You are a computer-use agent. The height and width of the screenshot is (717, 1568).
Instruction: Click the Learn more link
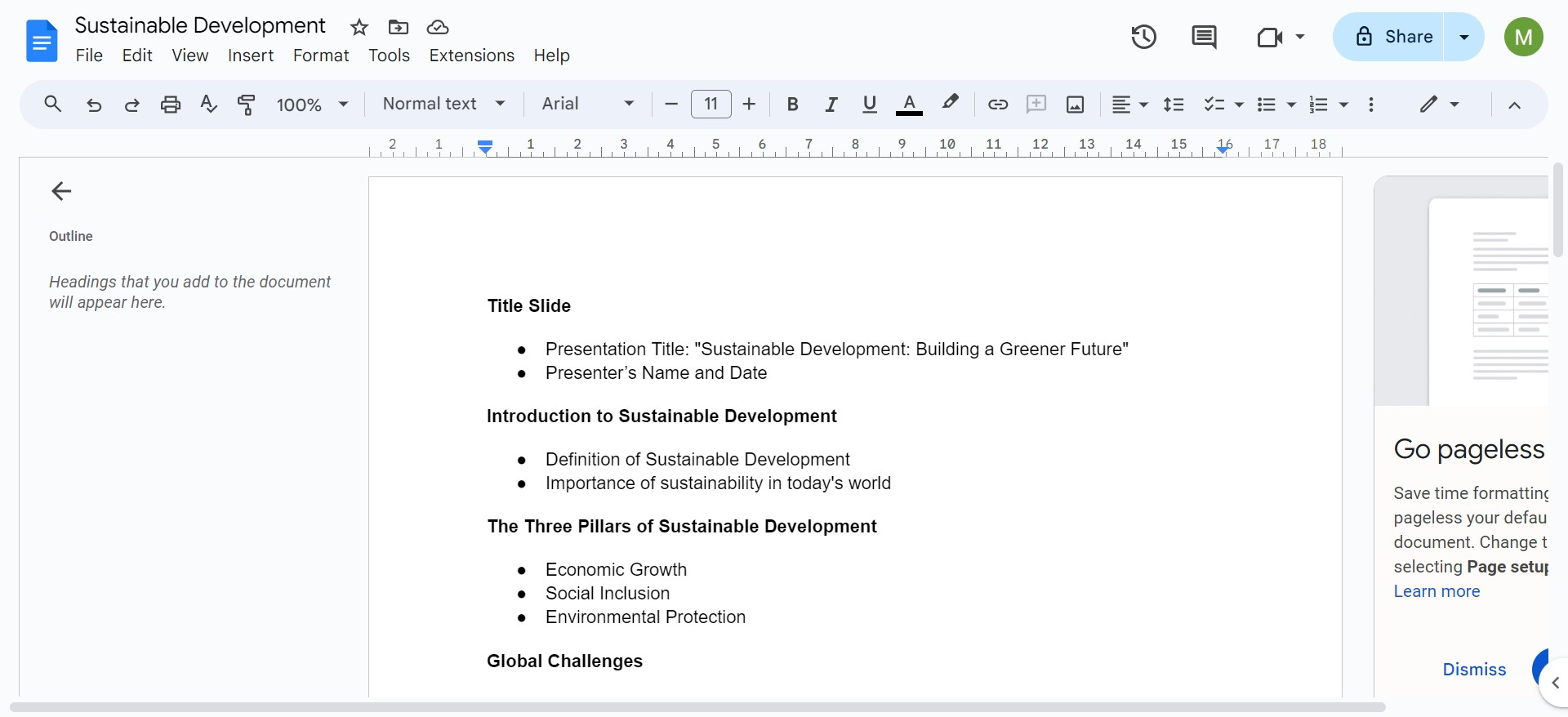(x=1436, y=591)
